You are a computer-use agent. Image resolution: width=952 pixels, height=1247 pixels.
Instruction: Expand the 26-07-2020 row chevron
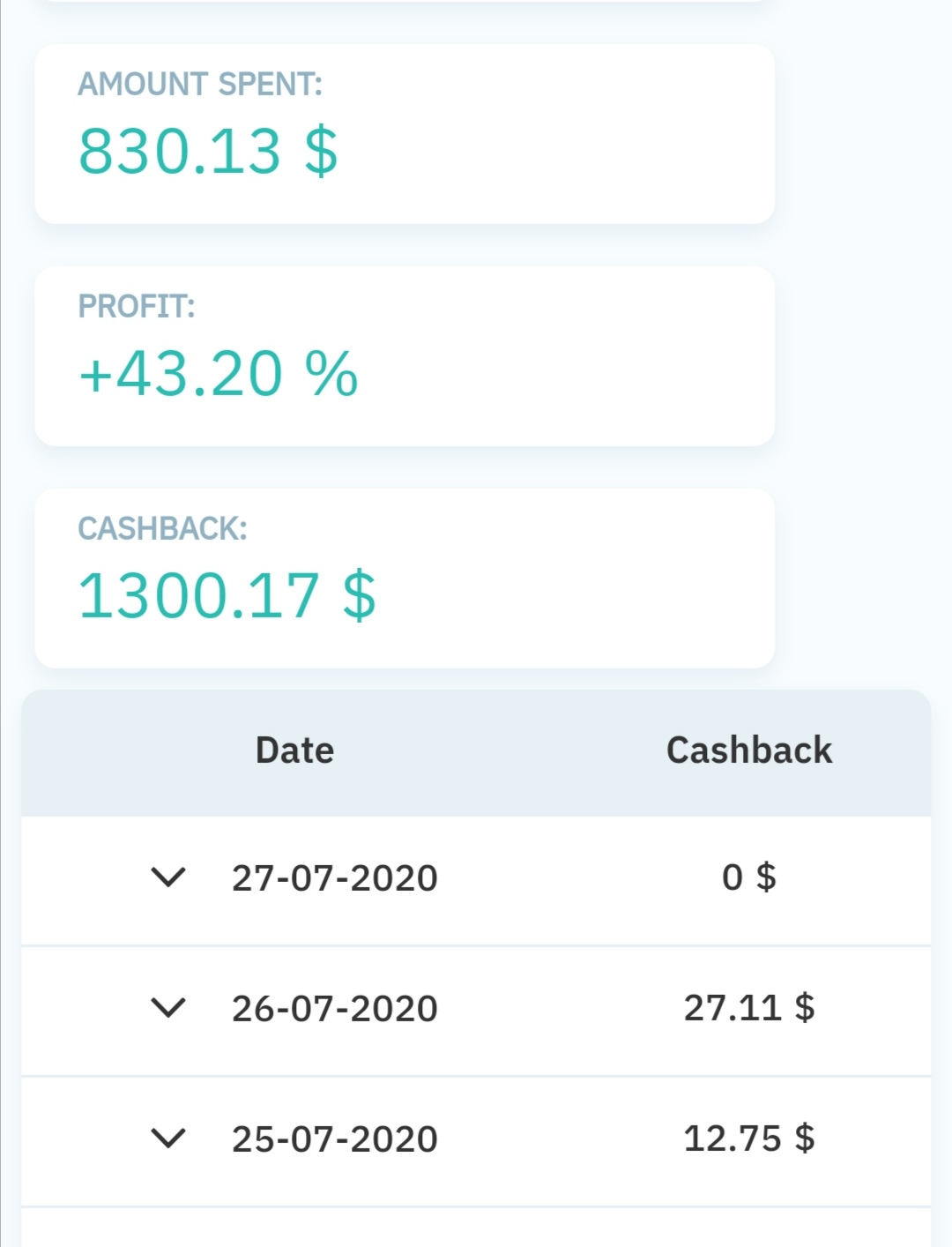click(167, 1007)
